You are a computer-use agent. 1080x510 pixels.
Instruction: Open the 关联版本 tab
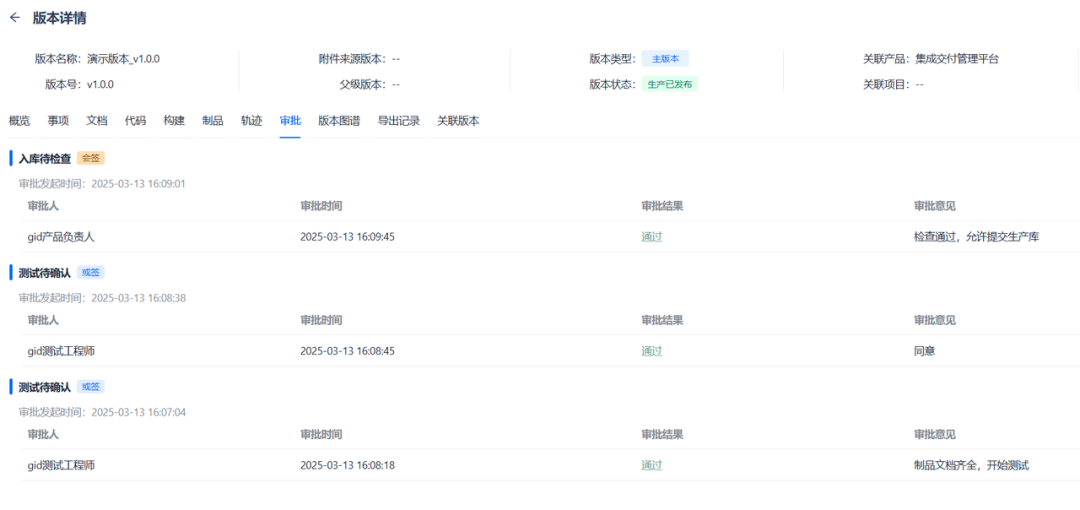coord(458,121)
